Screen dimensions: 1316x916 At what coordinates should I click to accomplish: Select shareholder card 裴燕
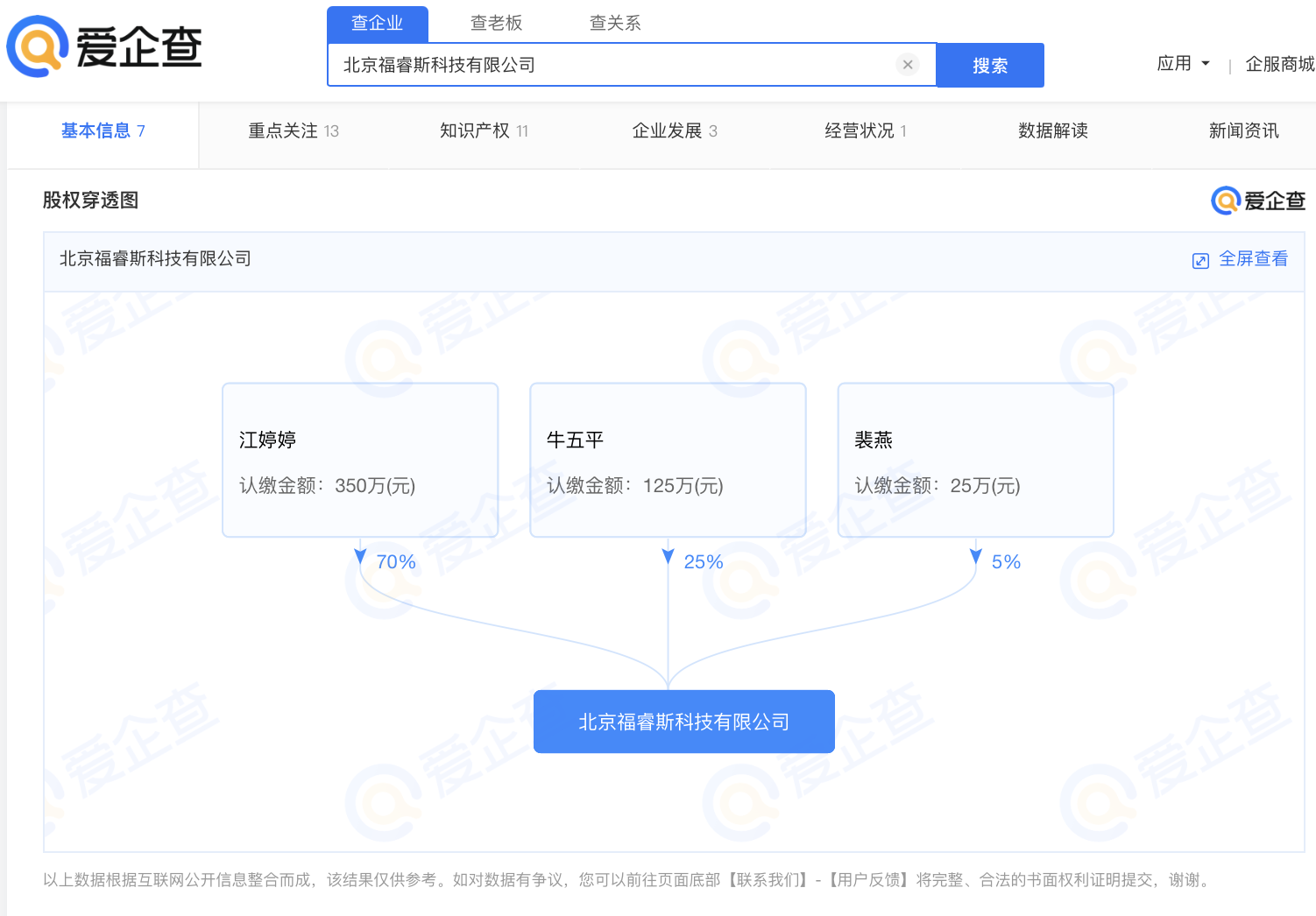coord(976,460)
